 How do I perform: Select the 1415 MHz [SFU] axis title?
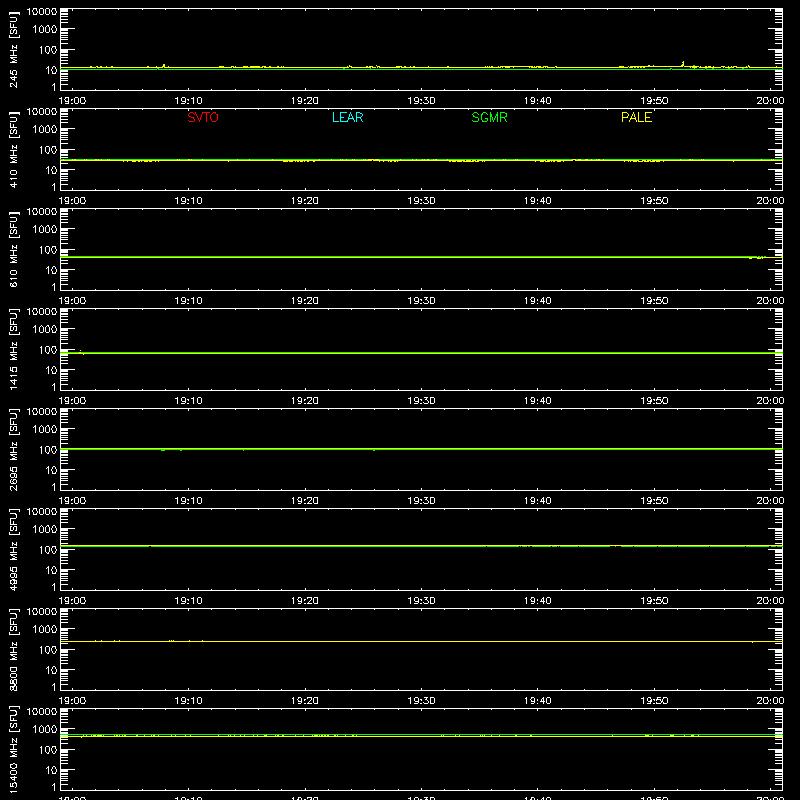point(13,349)
